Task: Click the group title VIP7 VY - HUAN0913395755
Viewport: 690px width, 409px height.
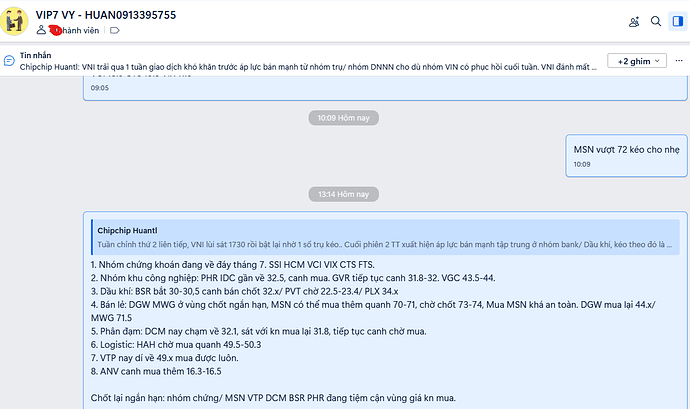Action: [106, 15]
